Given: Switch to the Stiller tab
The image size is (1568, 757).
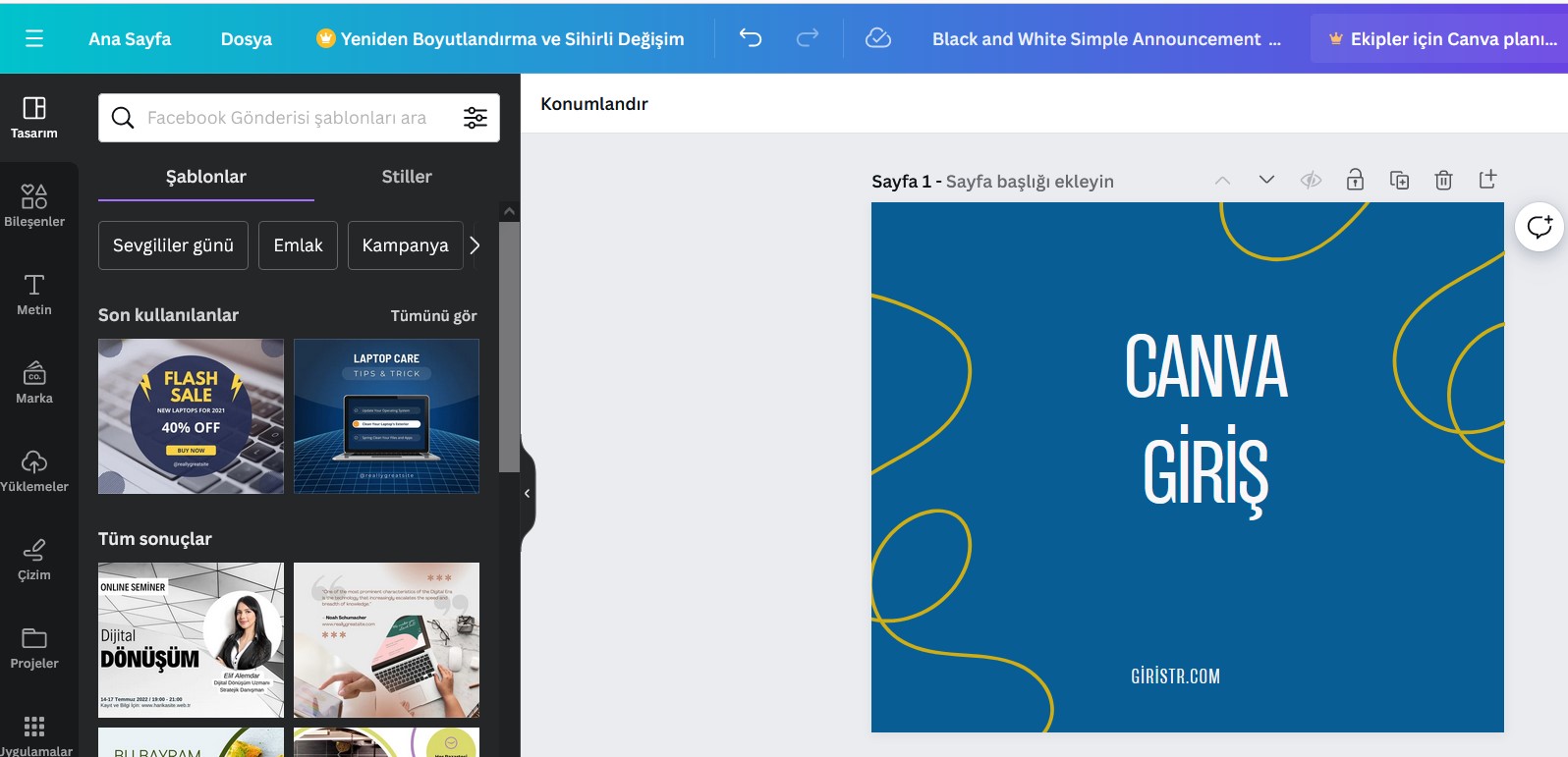Looking at the screenshot, I should point(407,177).
